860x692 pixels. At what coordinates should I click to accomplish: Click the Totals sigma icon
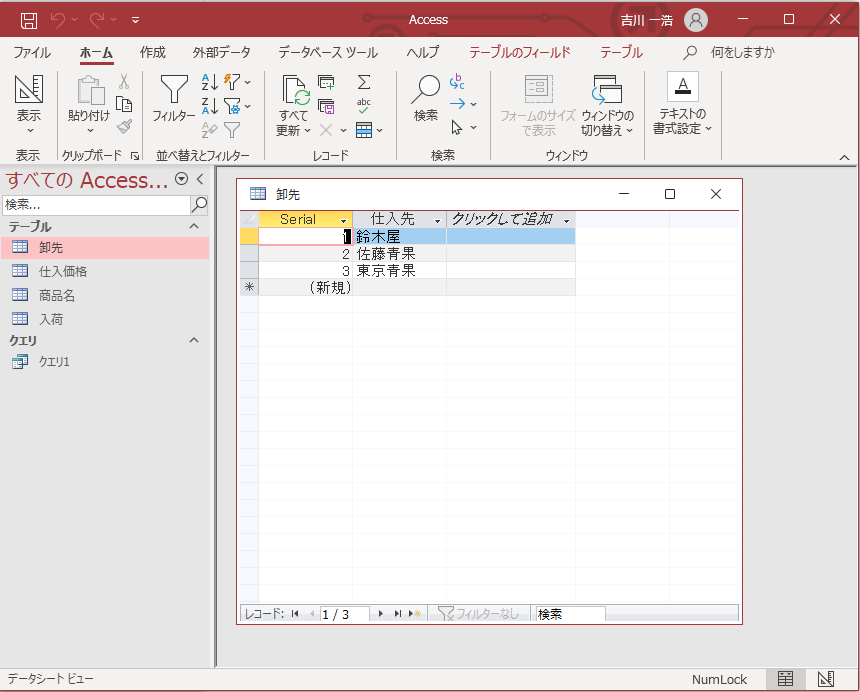click(x=364, y=82)
